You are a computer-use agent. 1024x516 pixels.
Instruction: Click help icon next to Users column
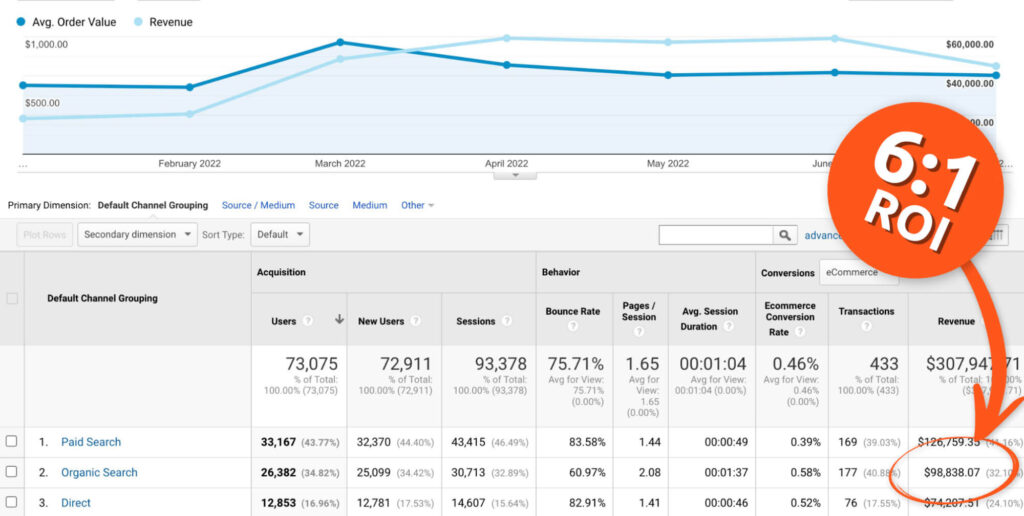tap(308, 321)
